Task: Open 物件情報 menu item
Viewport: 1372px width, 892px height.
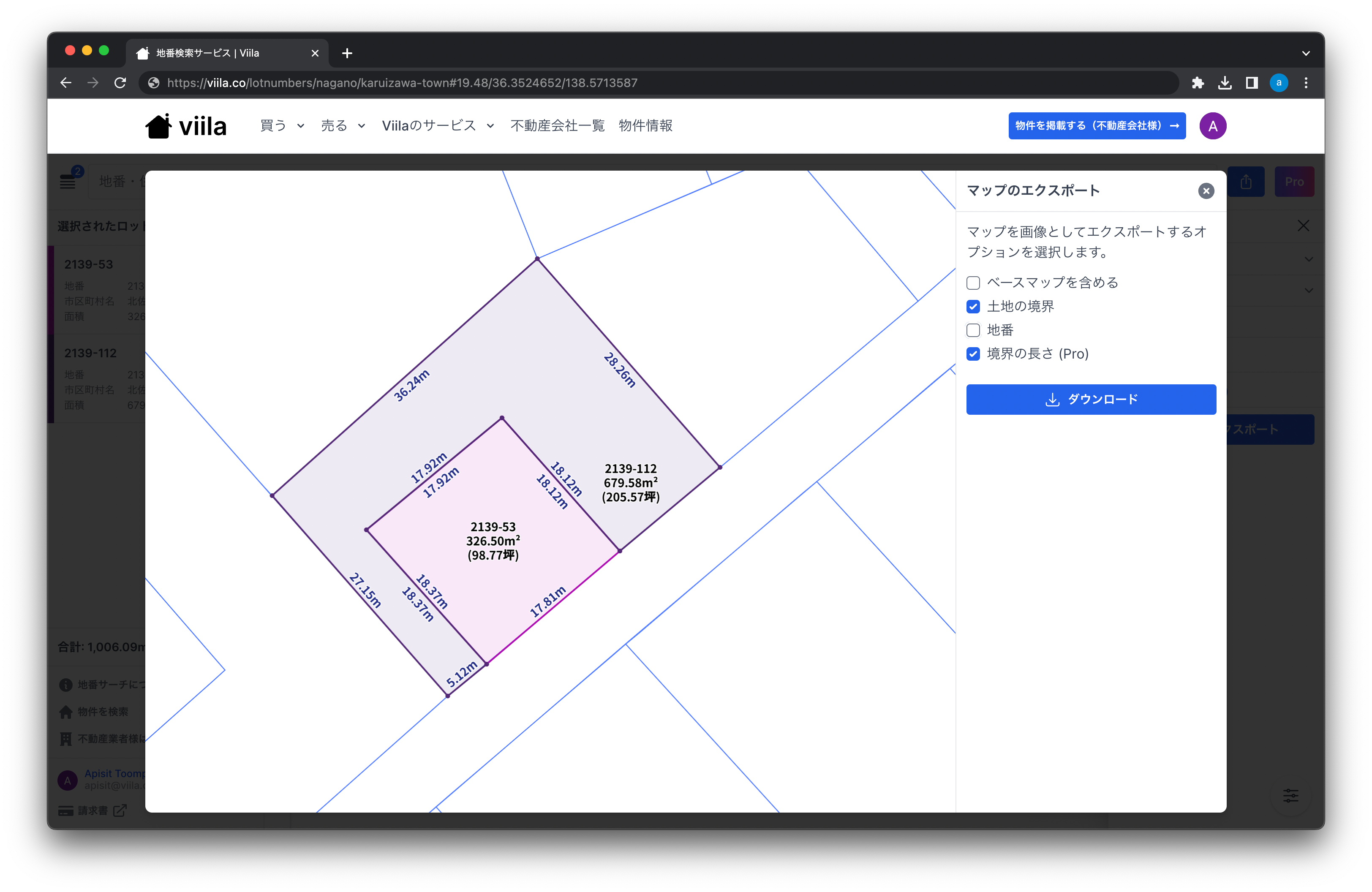Action: [x=645, y=125]
